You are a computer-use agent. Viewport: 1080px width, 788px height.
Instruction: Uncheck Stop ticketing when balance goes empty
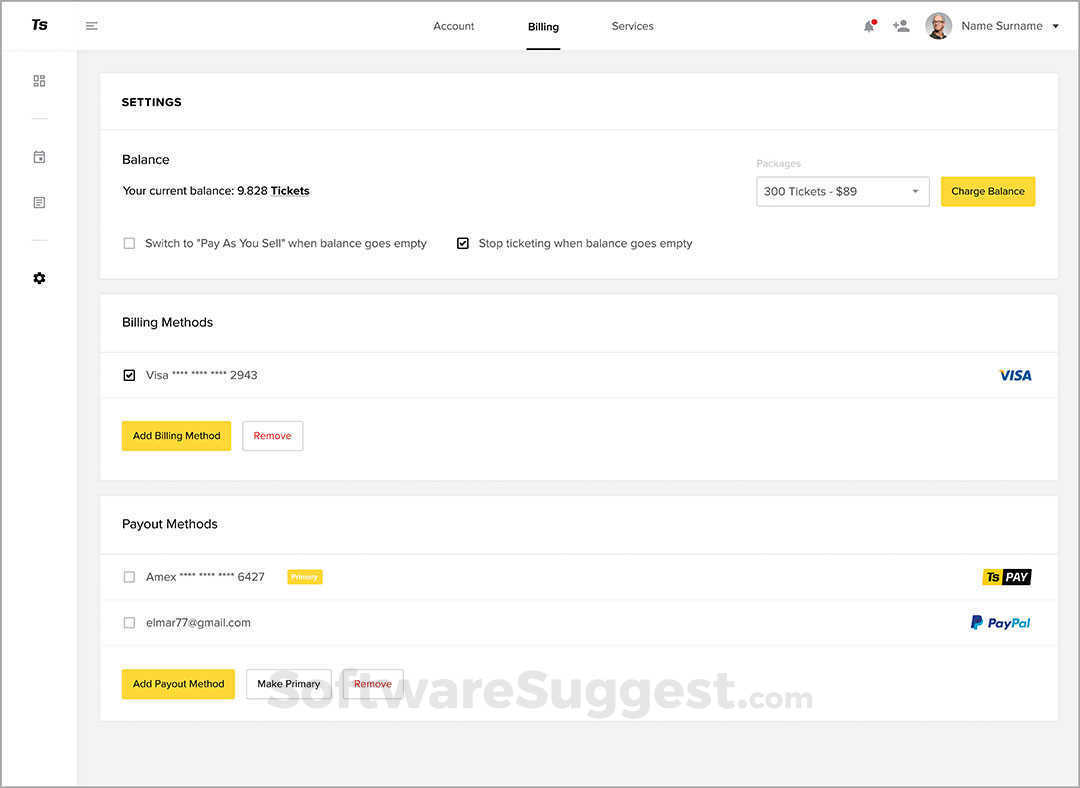tap(463, 243)
